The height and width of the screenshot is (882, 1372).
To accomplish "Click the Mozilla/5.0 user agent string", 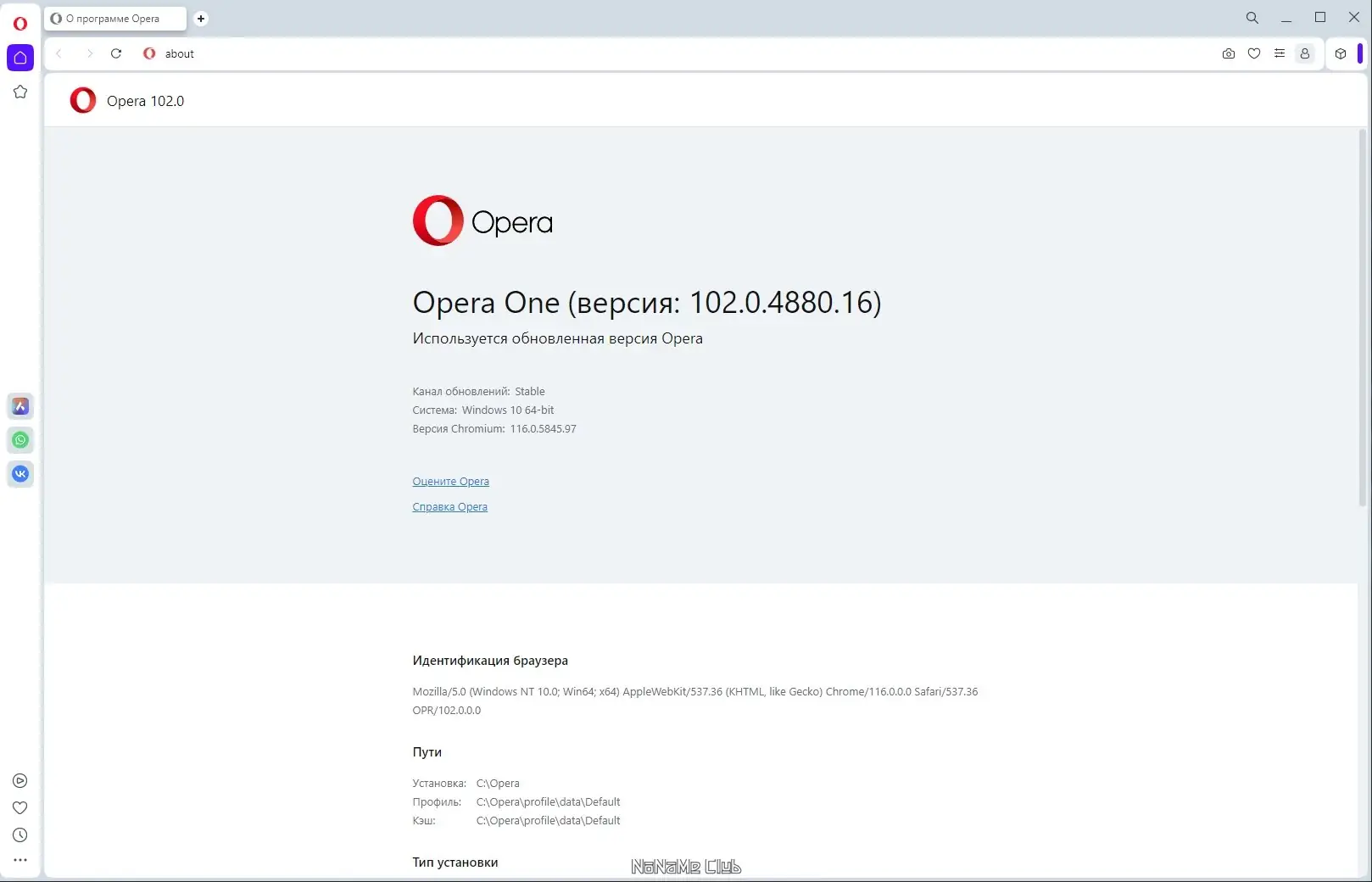I will [x=694, y=701].
